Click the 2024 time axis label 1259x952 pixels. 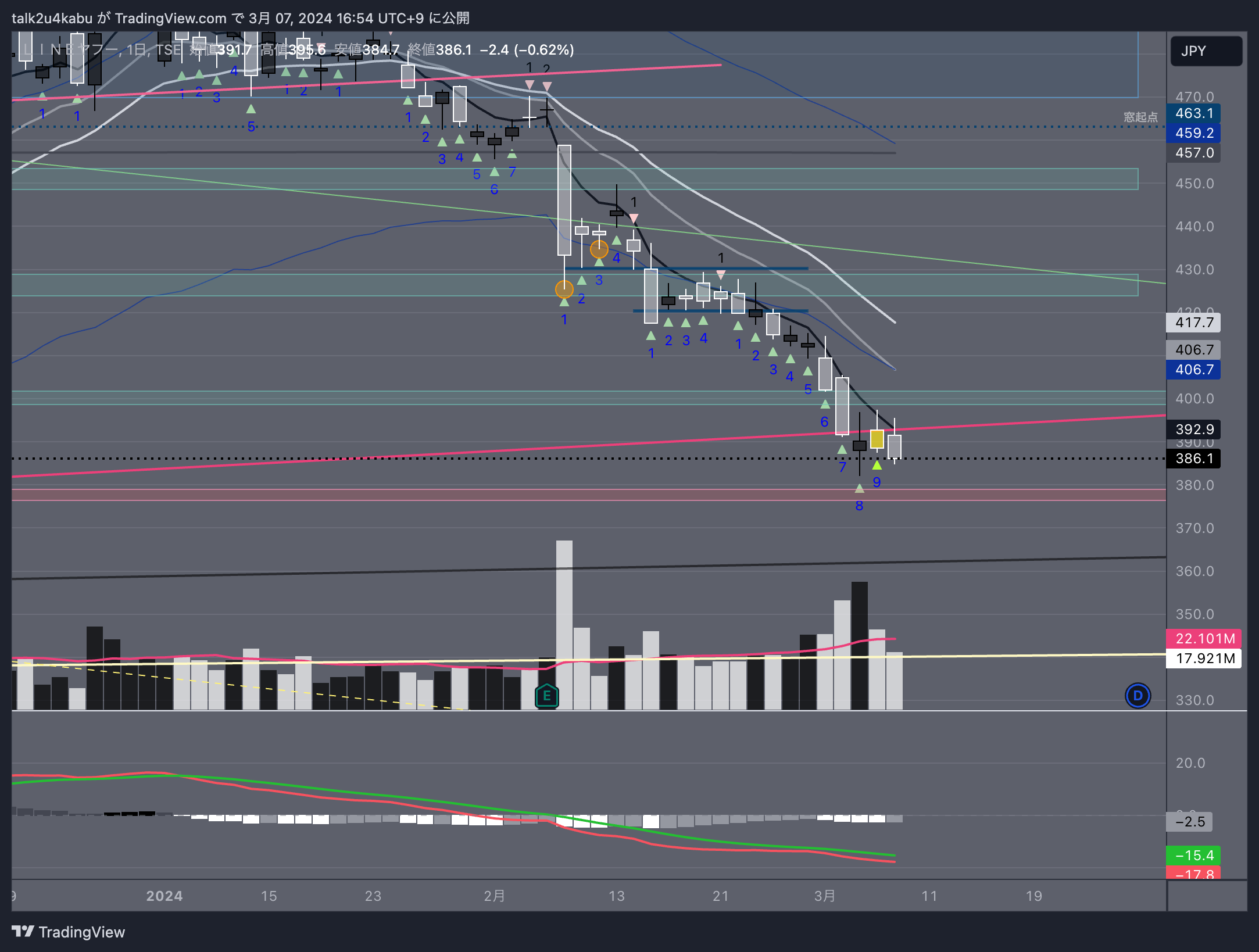tap(164, 896)
